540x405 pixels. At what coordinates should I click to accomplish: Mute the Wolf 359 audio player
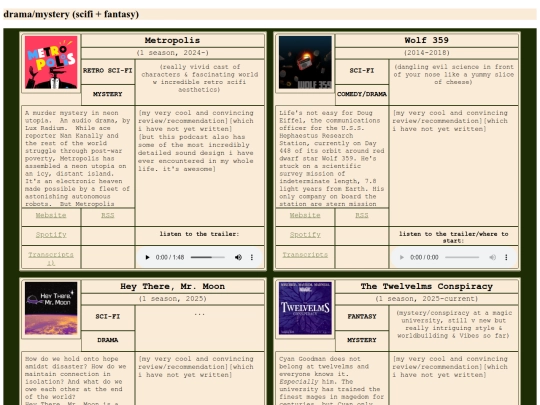(x=492, y=257)
